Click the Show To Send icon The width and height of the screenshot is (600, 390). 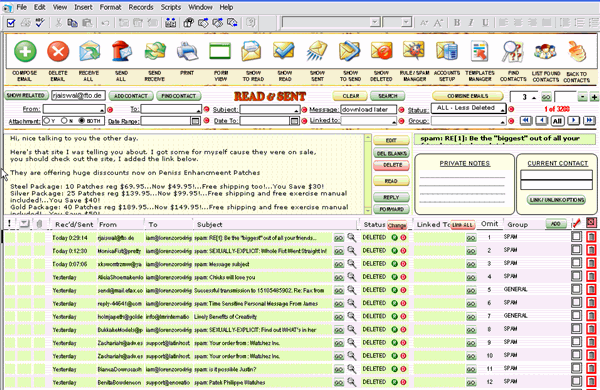pos(349,51)
